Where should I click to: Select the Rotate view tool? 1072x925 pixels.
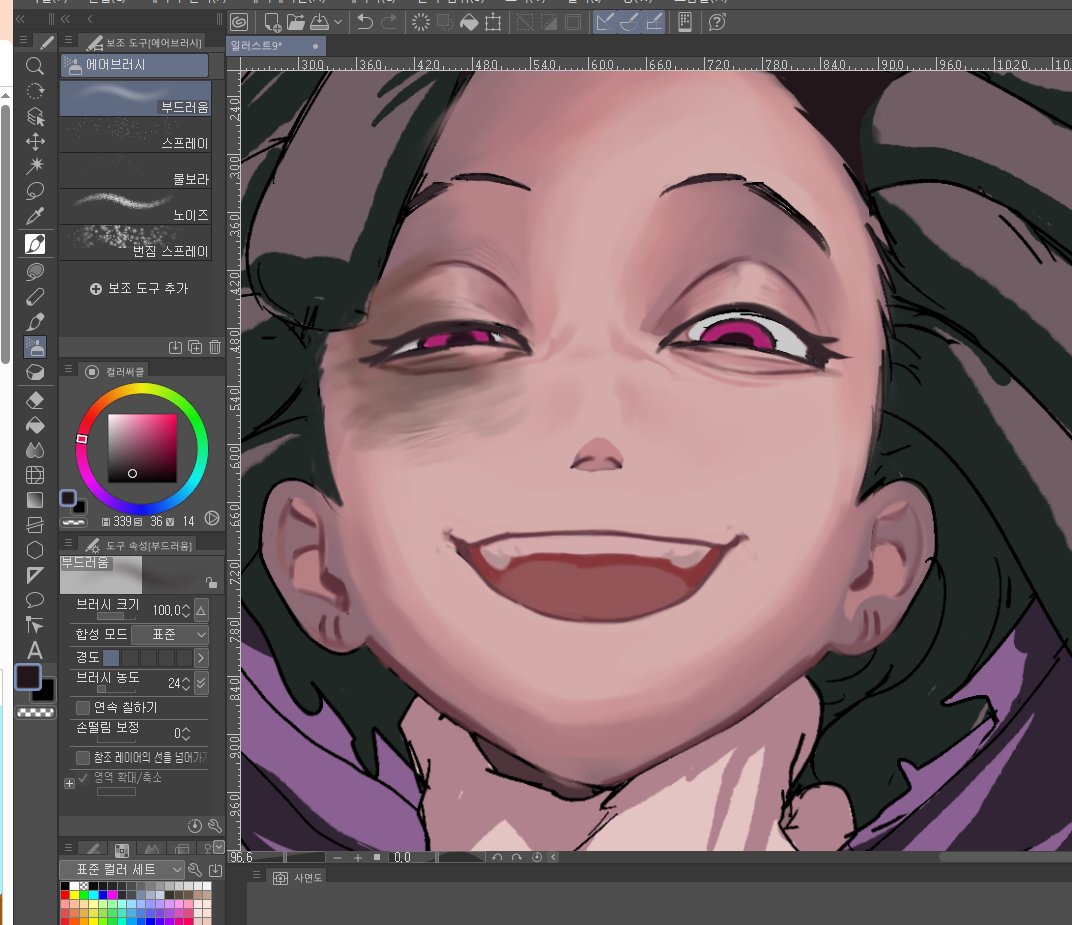(x=35, y=91)
